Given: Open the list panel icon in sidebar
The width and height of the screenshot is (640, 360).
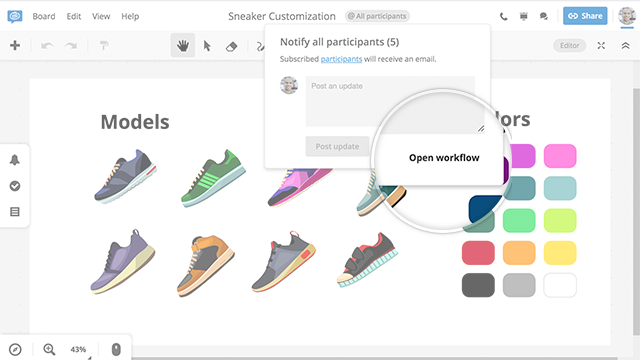Looking at the screenshot, I should click(x=15, y=211).
